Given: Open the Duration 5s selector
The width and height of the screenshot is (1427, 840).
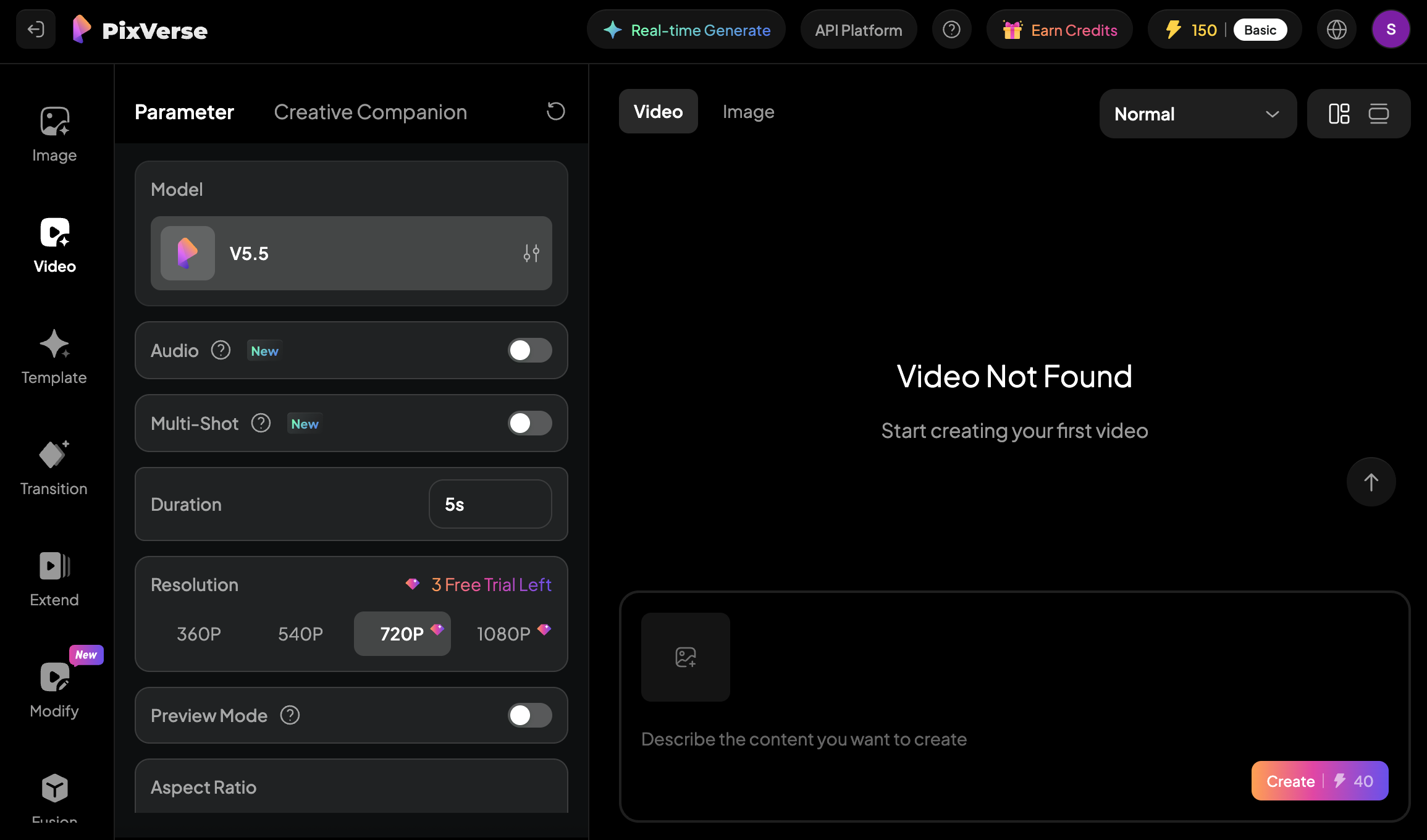Looking at the screenshot, I should click(490, 504).
